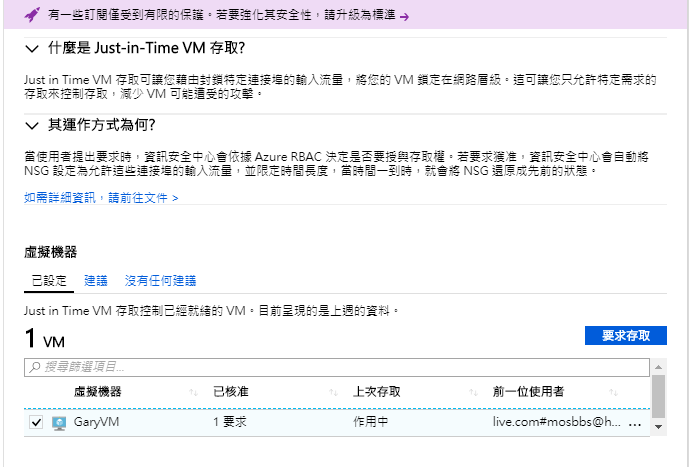
Task: Click the table scrollbar up arrow
Action: tap(658, 367)
